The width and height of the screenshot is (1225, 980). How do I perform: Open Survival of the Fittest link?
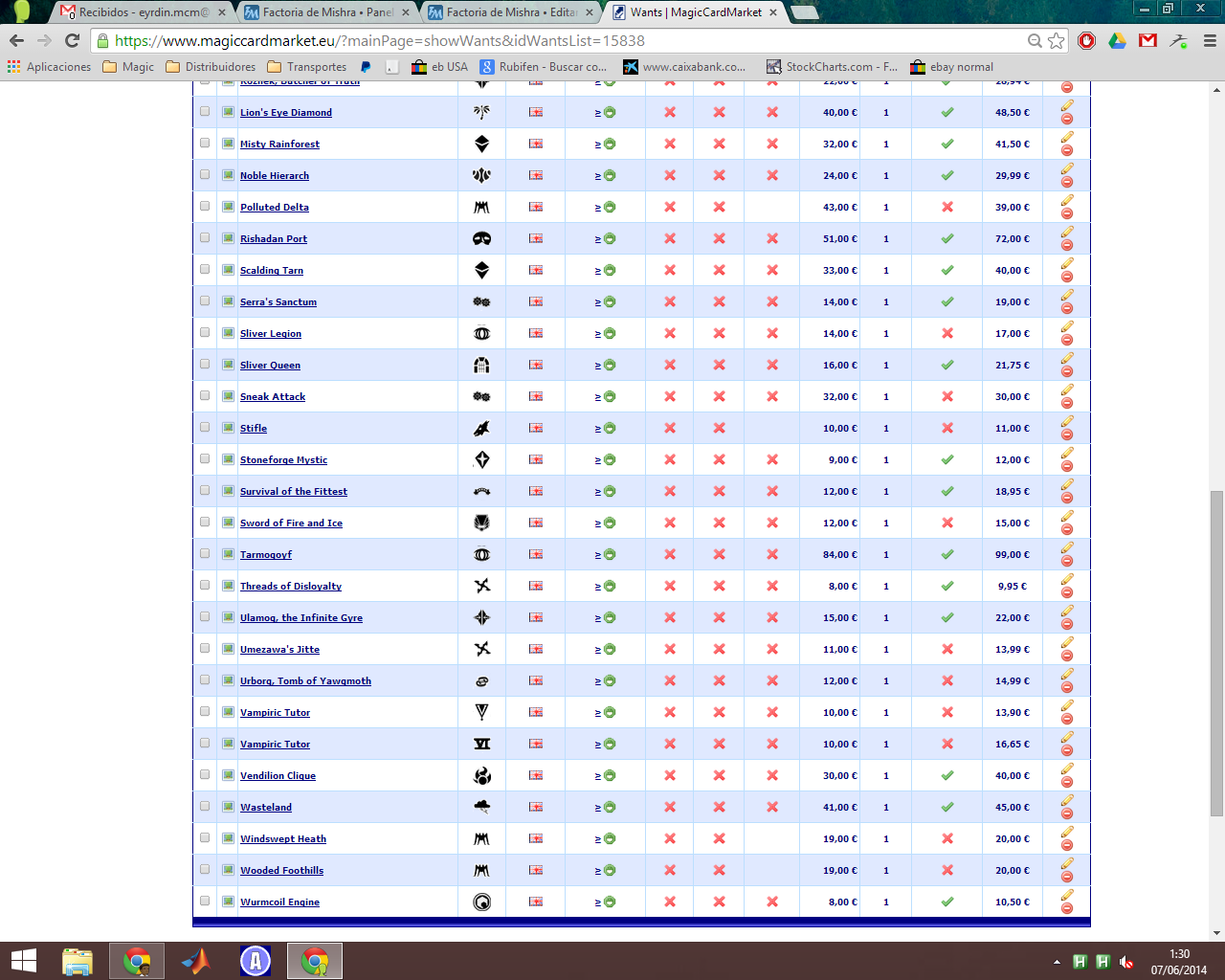(x=294, y=492)
